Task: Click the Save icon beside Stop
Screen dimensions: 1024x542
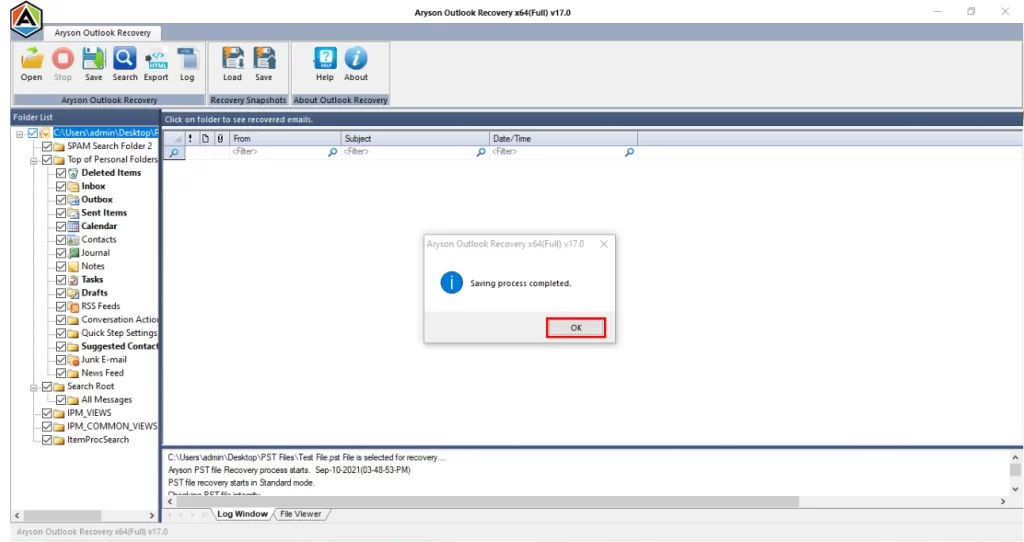Action: [93, 59]
